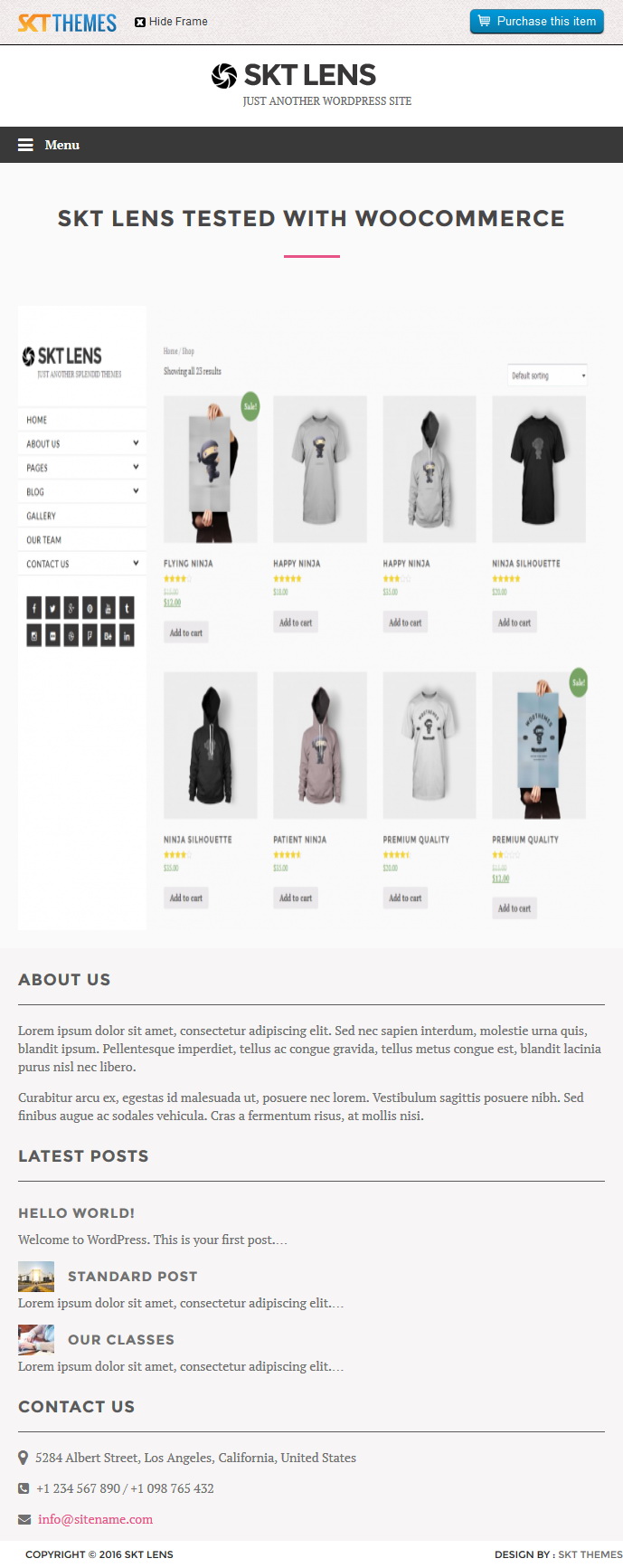Open the Default sorting dropdown
This screenshot has width=623, height=1568.
(x=548, y=375)
